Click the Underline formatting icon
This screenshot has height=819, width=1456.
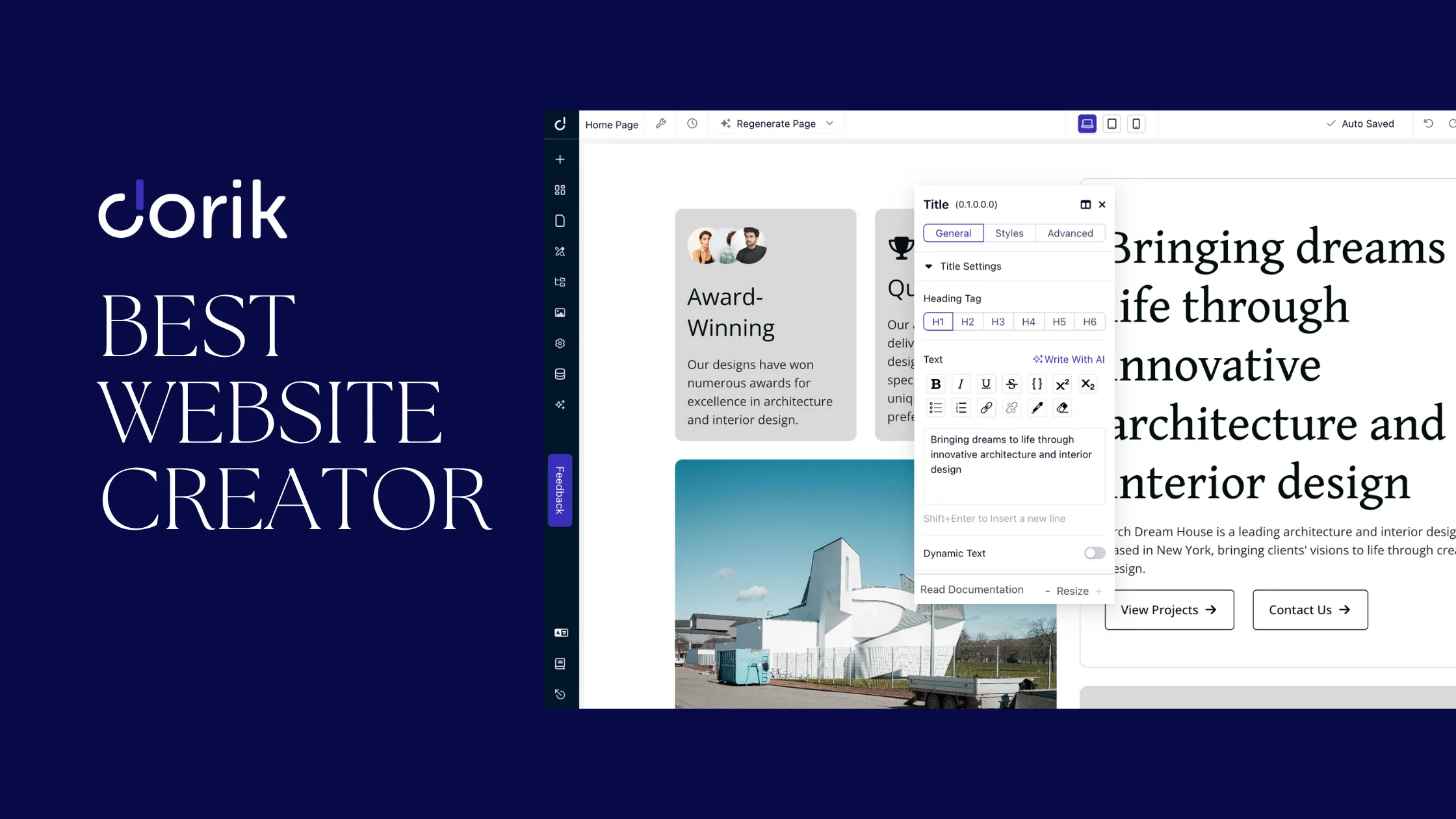[986, 384]
